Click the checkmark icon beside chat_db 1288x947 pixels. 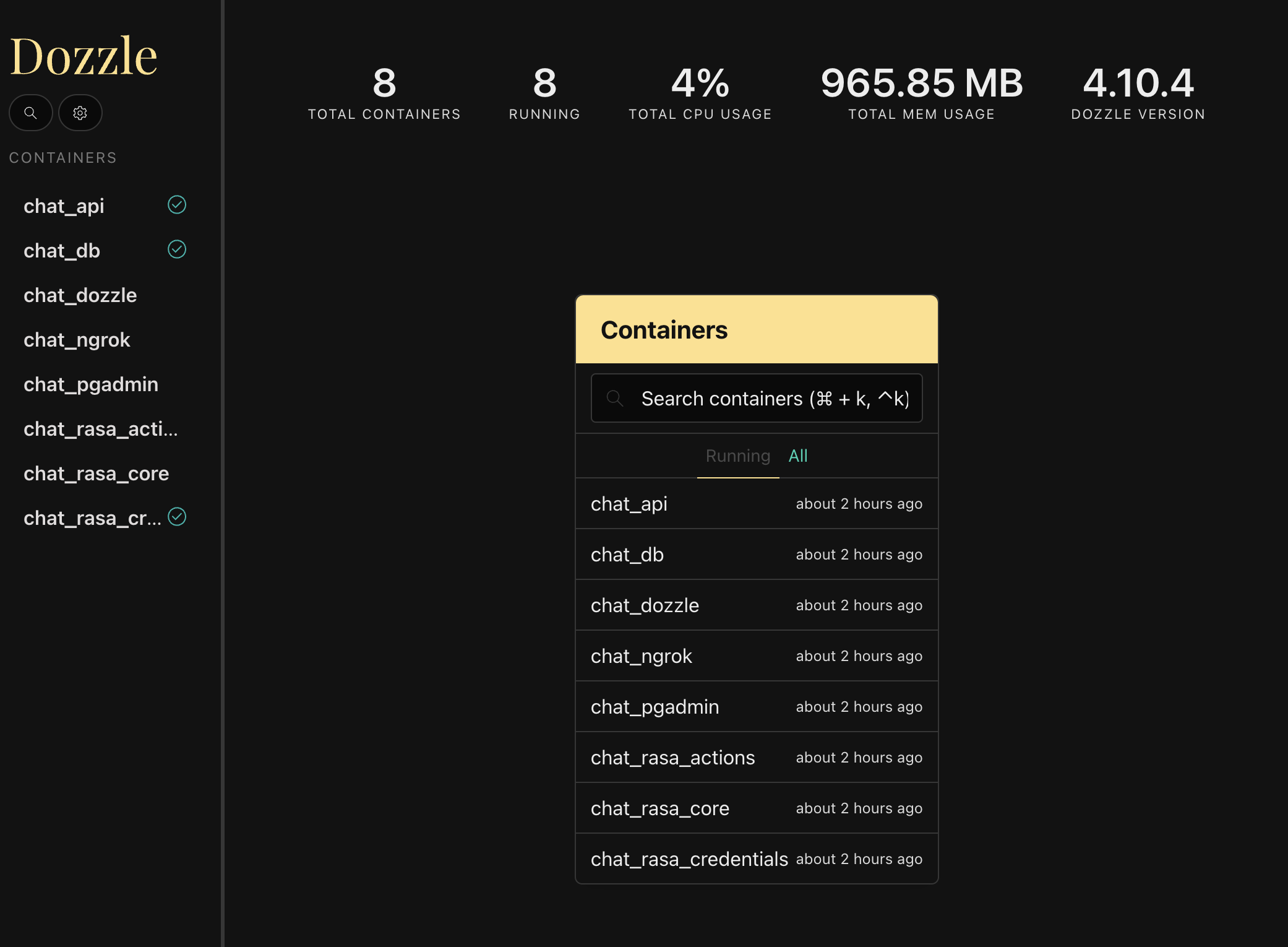click(177, 249)
